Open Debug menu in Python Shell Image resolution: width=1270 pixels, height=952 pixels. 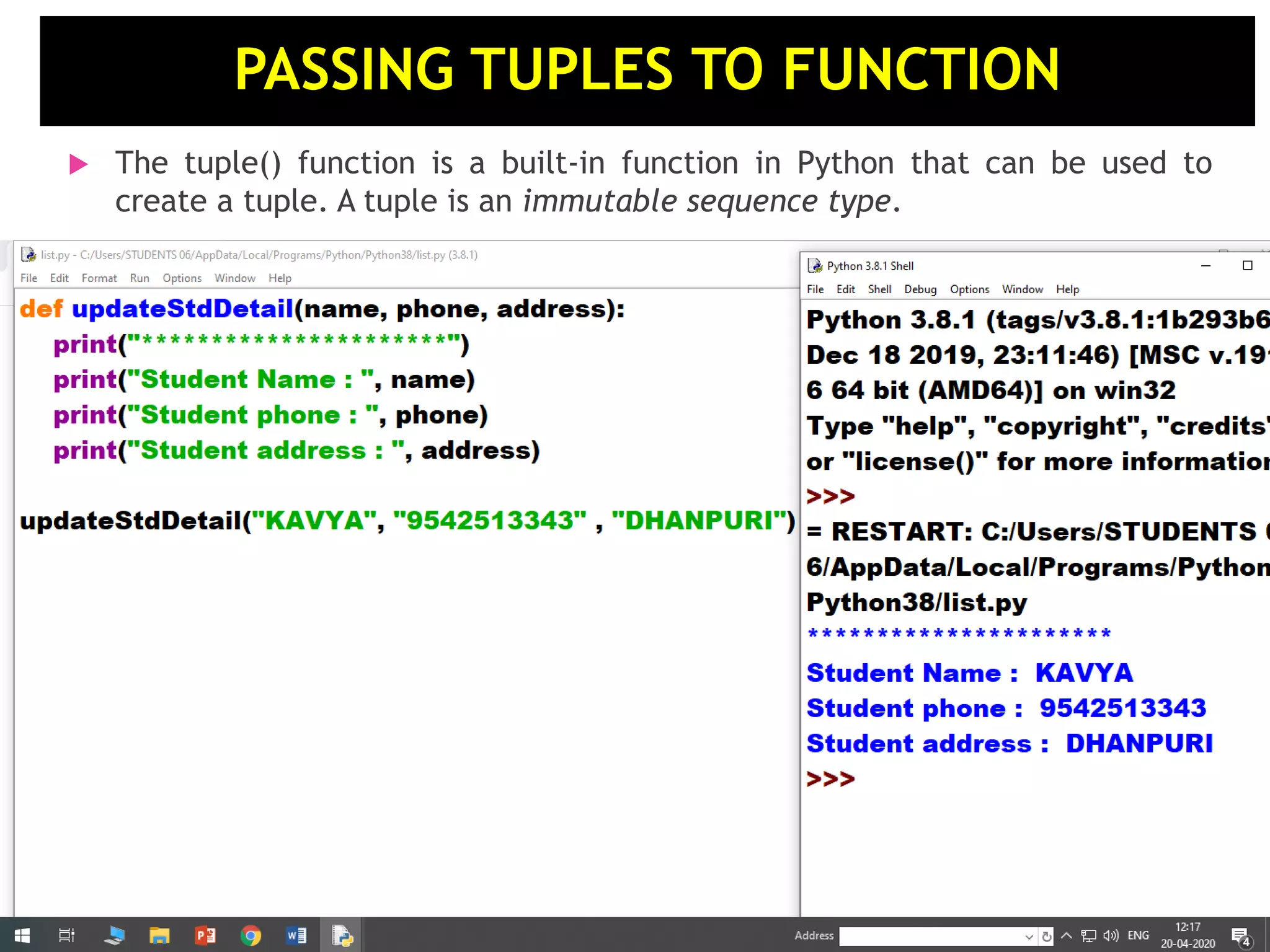[x=920, y=289]
